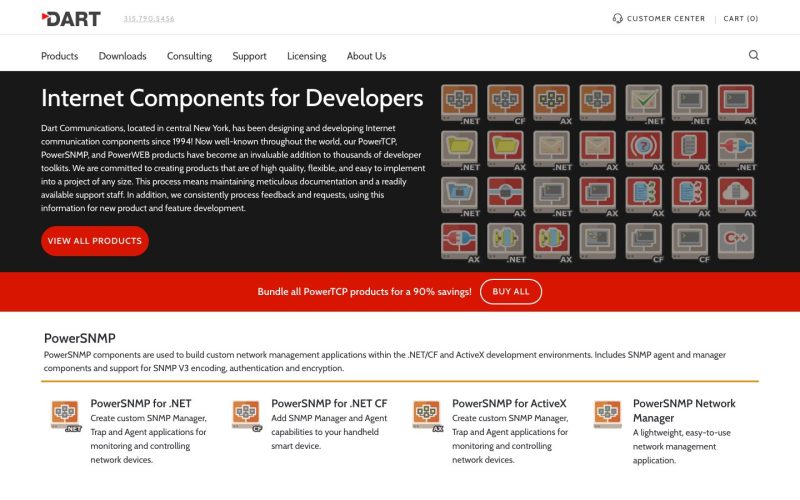This screenshot has height=500, width=800.
Task: Open the PowerSNMP for .NET CF title link
Action: coord(329,404)
